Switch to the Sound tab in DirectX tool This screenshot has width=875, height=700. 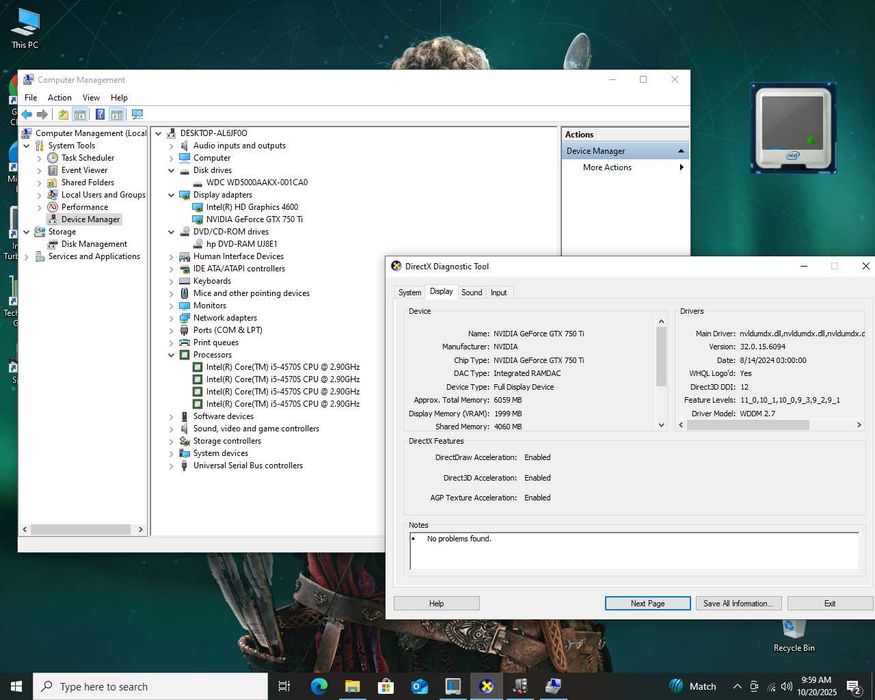(472, 293)
